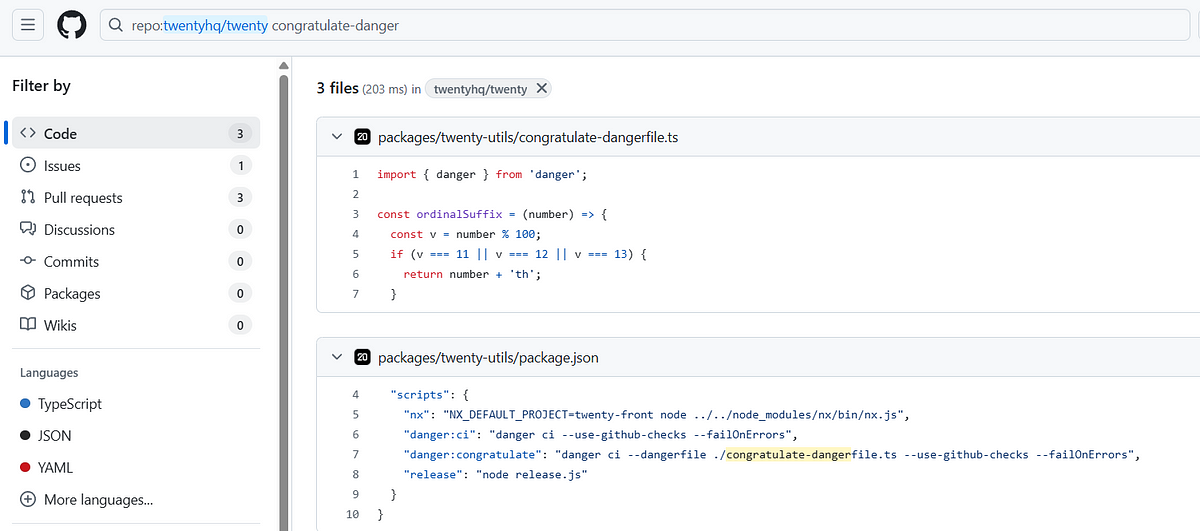Collapse the congratulate-dangerfile.ts result
This screenshot has height=531, width=1200.
click(x=336, y=137)
